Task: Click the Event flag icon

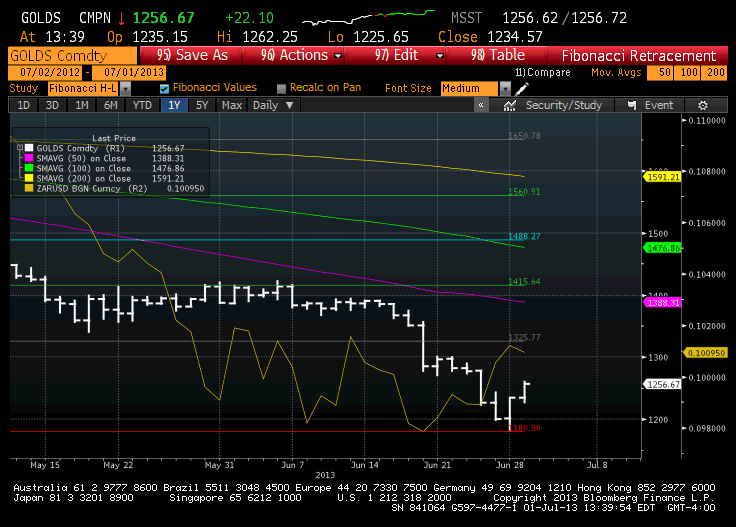Action: pyautogui.click(x=632, y=105)
